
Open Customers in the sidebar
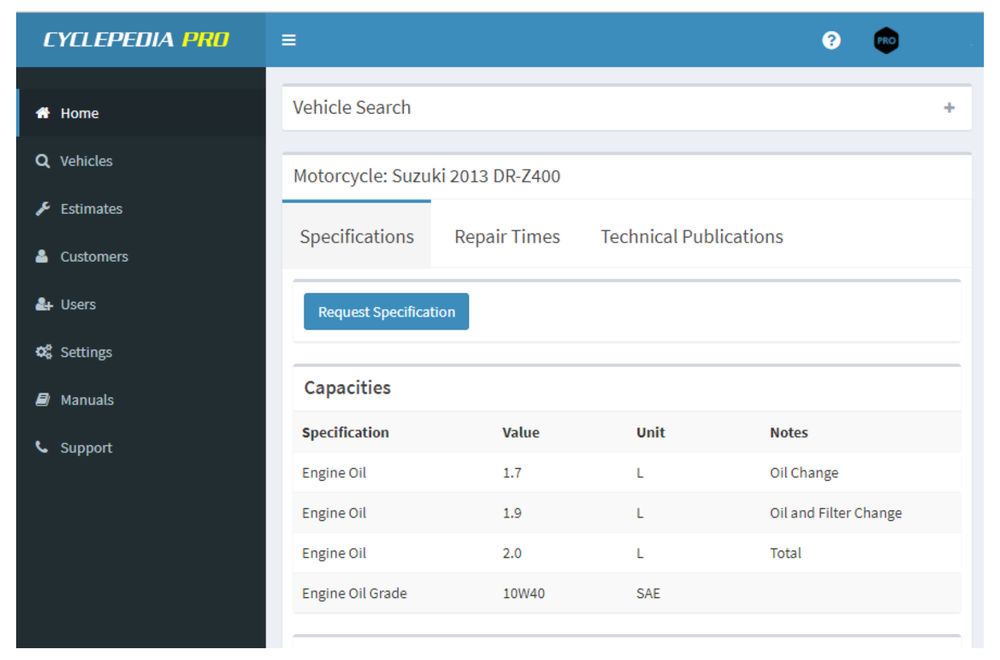click(142, 256)
